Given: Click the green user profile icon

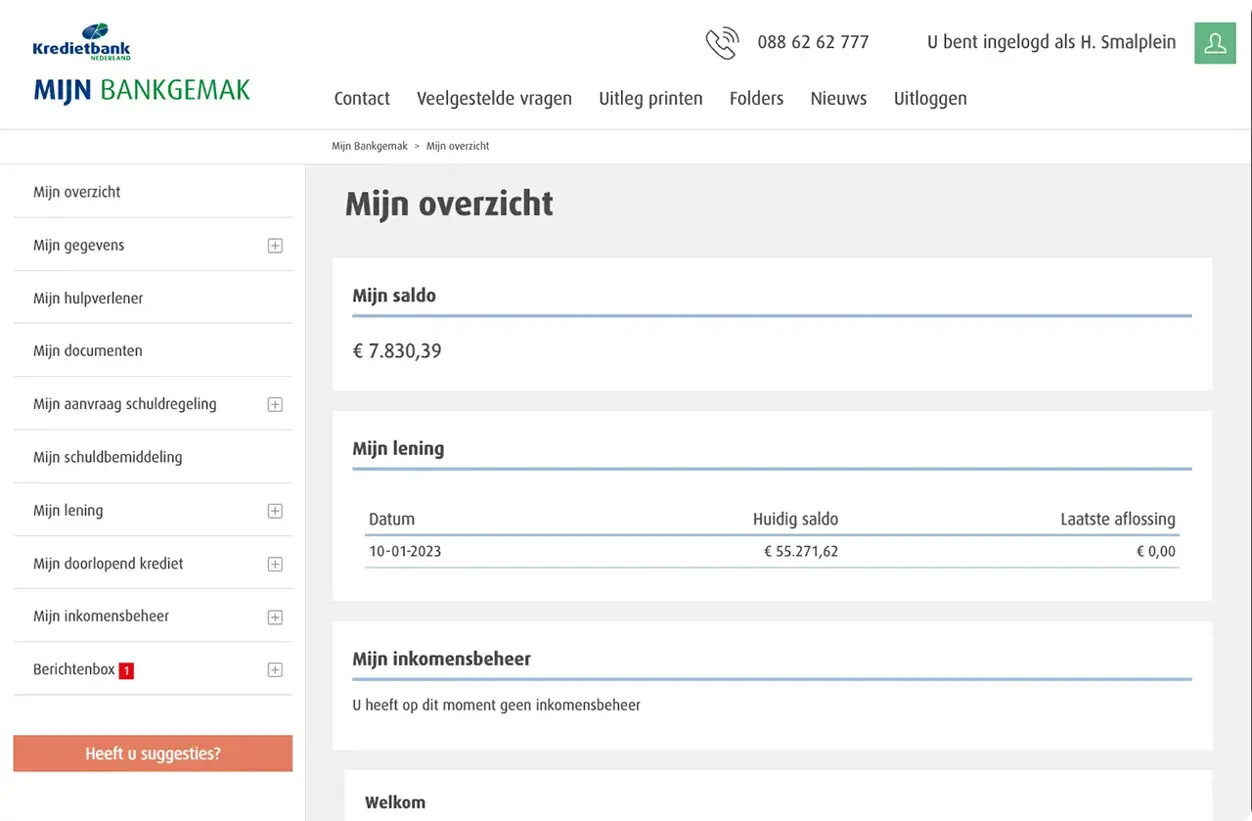Looking at the screenshot, I should [1215, 43].
